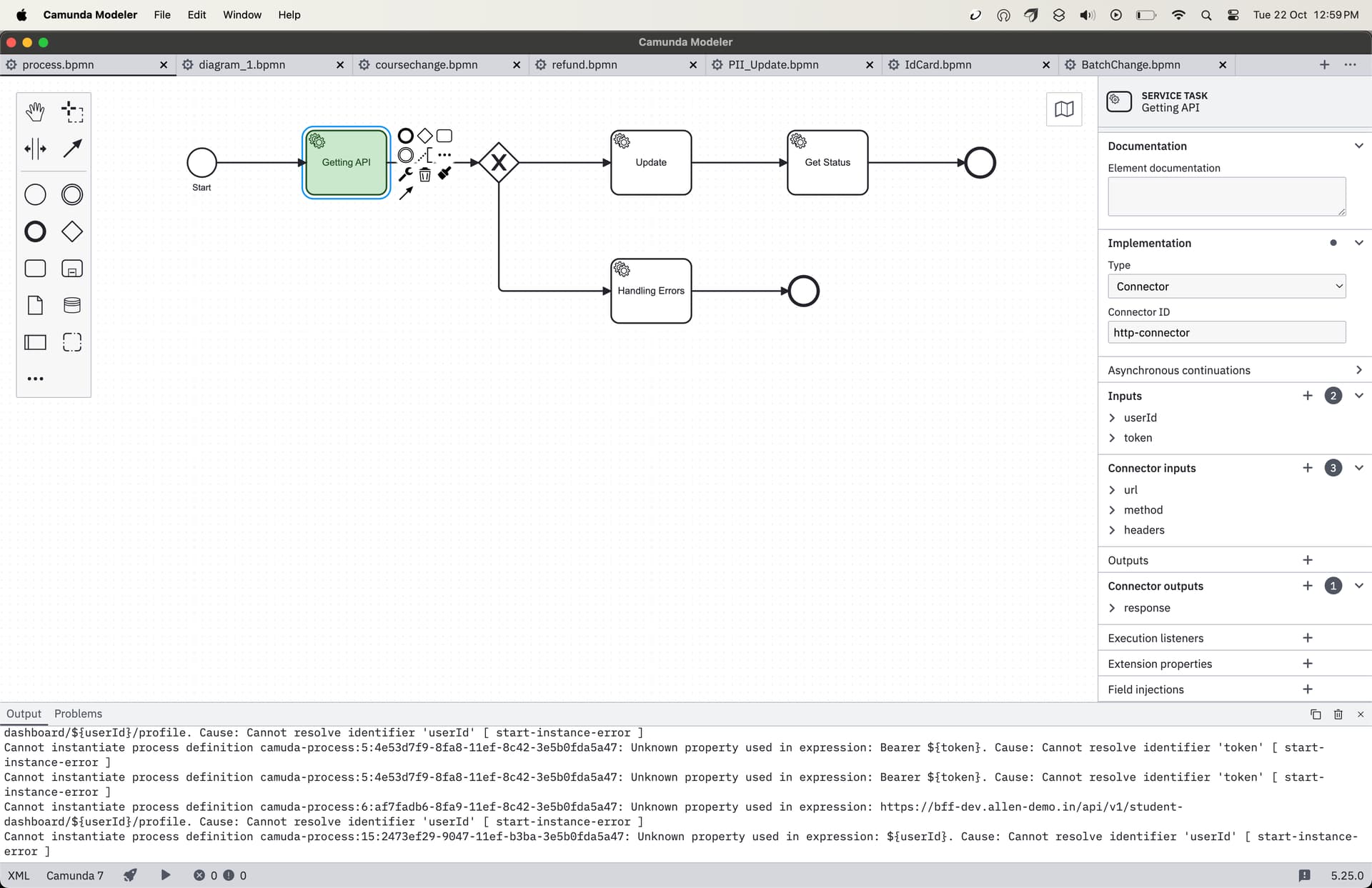Click the Wi-Fi menu bar icon
This screenshot has height=888, width=1372.
click(x=1178, y=15)
